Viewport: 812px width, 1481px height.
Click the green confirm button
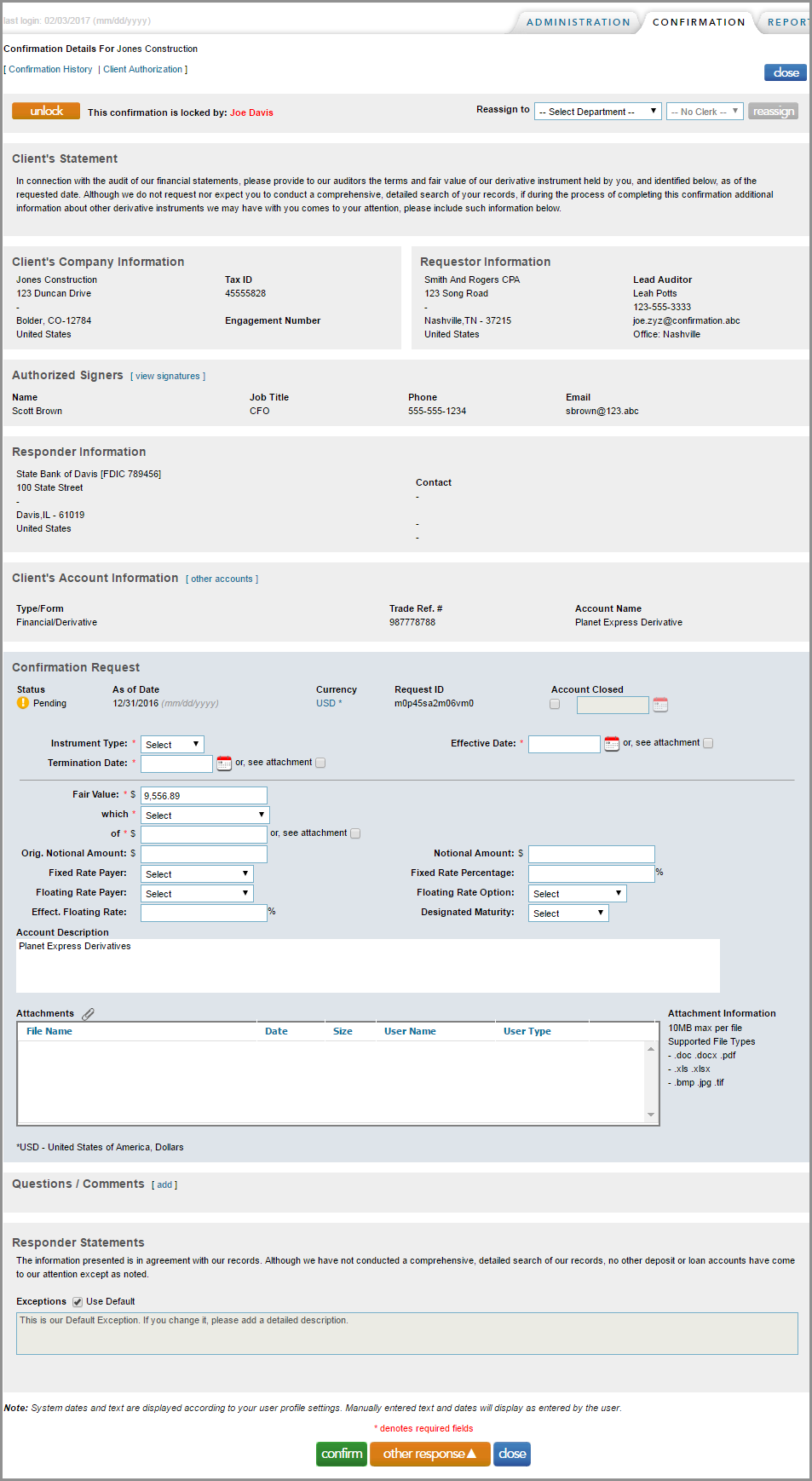[x=342, y=1454]
